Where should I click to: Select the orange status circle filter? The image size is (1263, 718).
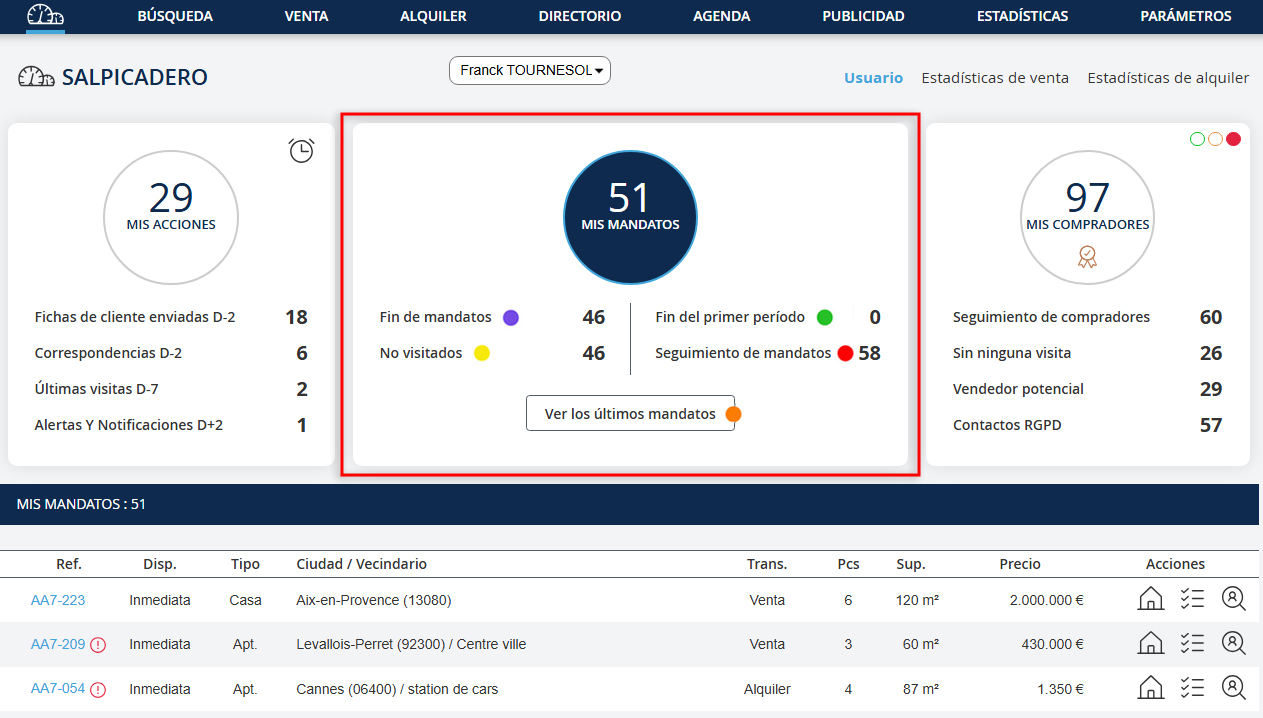[x=1215, y=139]
